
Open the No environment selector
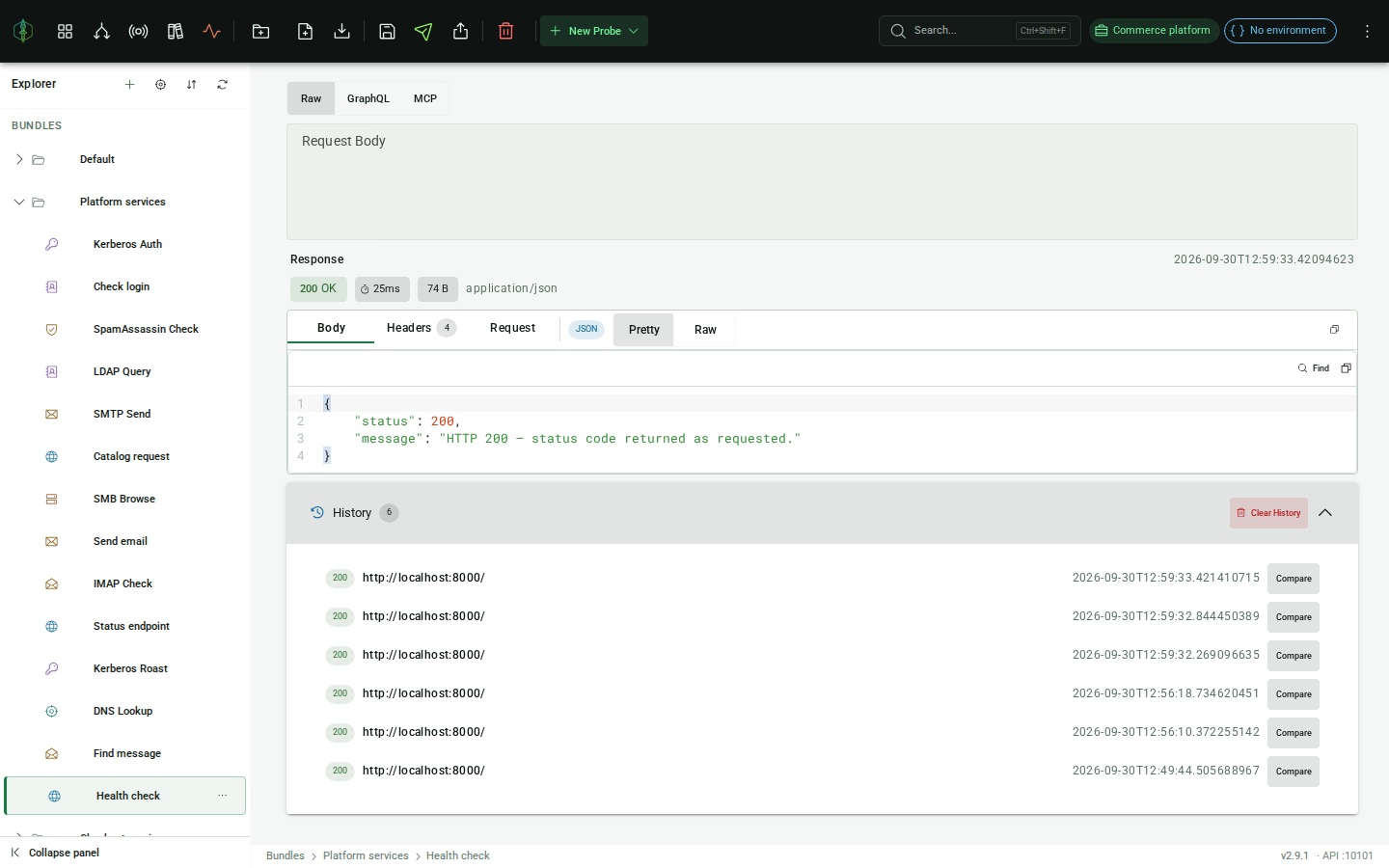click(1280, 31)
